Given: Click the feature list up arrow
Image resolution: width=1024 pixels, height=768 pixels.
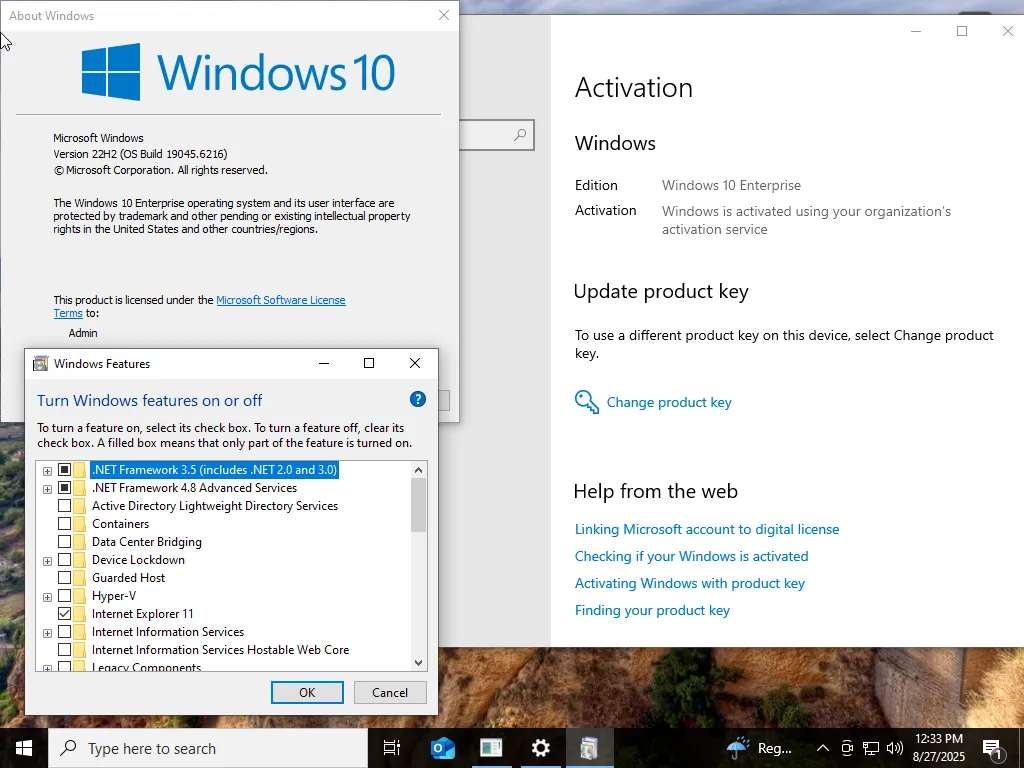Looking at the screenshot, I should point(419,470).
